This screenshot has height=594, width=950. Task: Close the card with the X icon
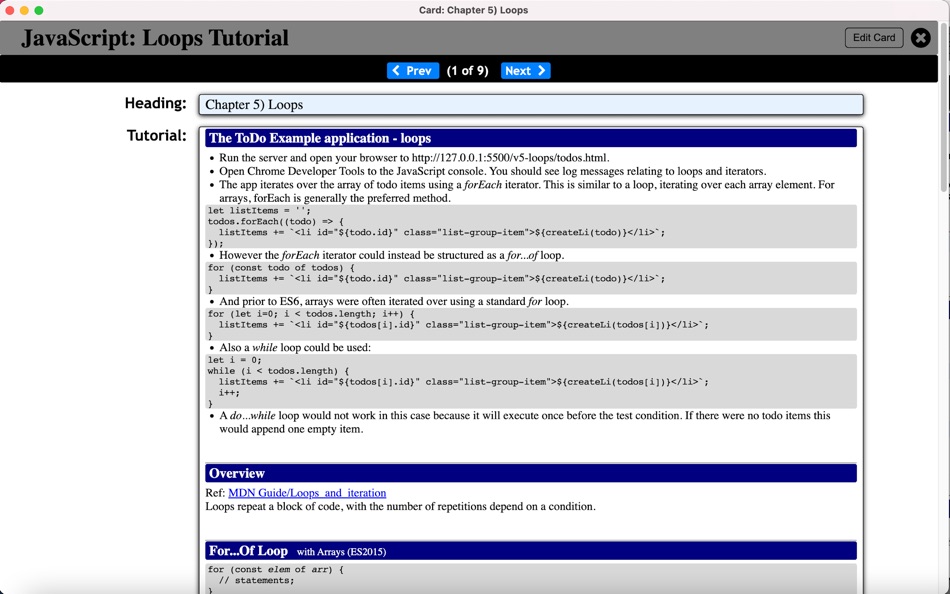click(x=920, y=38)
